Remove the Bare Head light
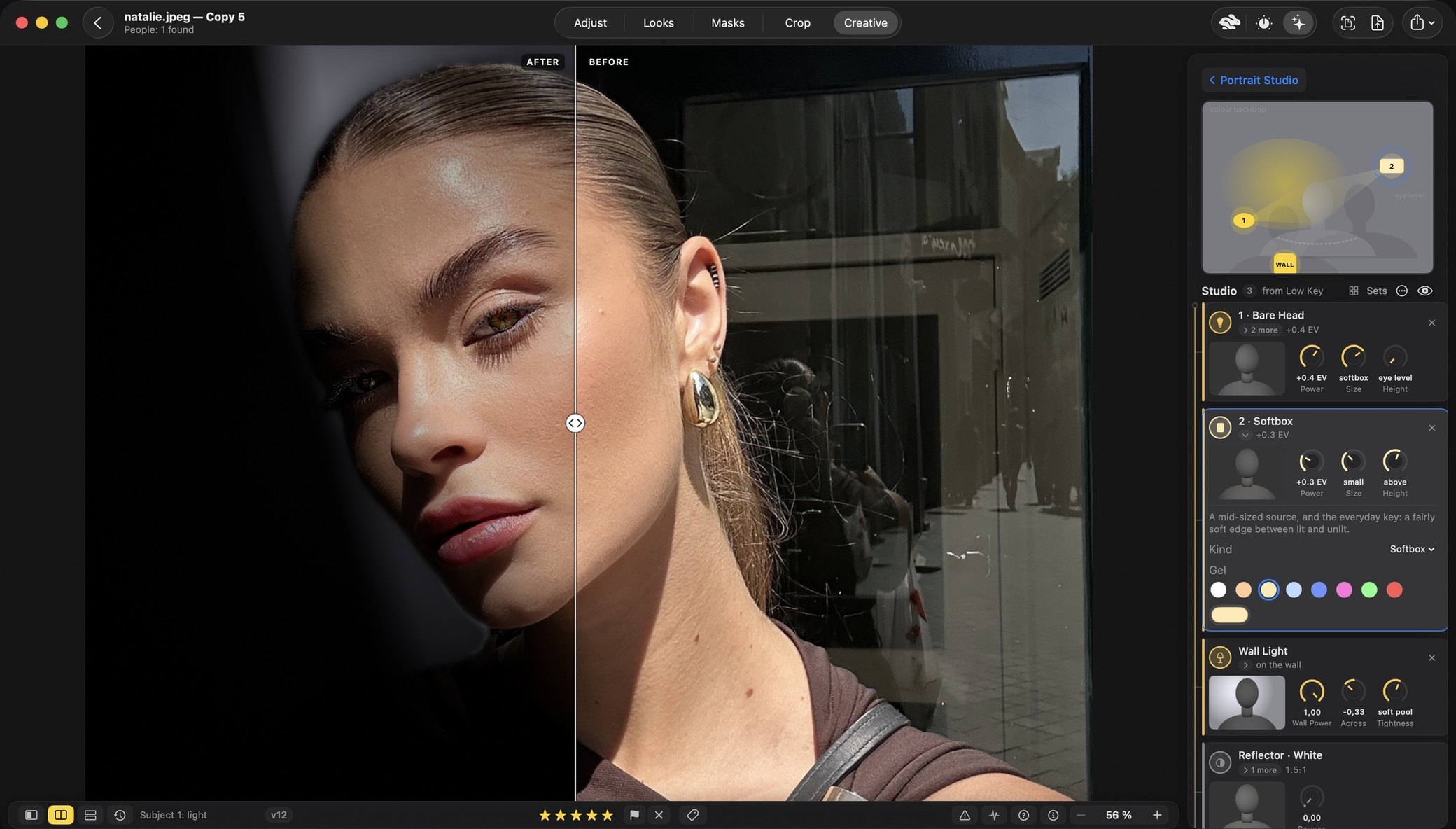 coord(1431,323)
